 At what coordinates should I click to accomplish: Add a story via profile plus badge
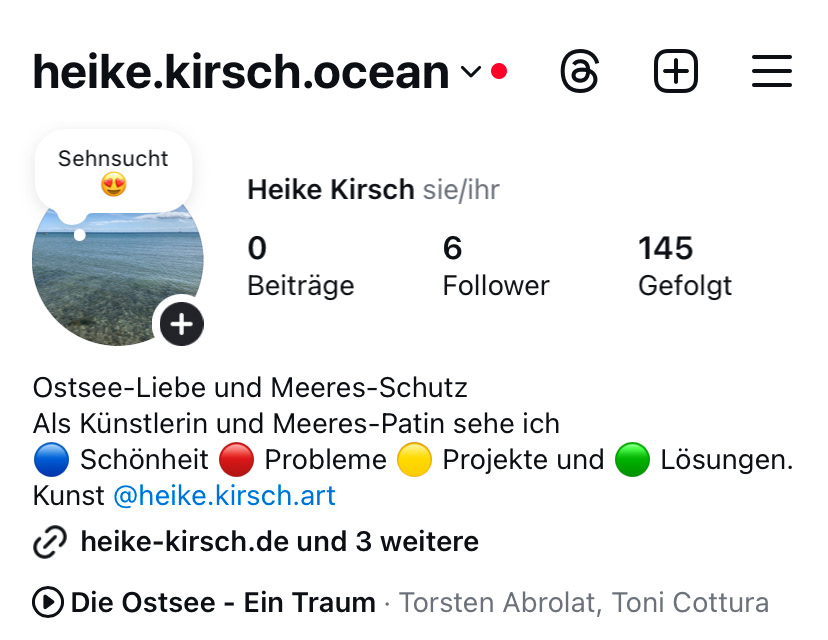pyautogui.click(x=182, y=324)
